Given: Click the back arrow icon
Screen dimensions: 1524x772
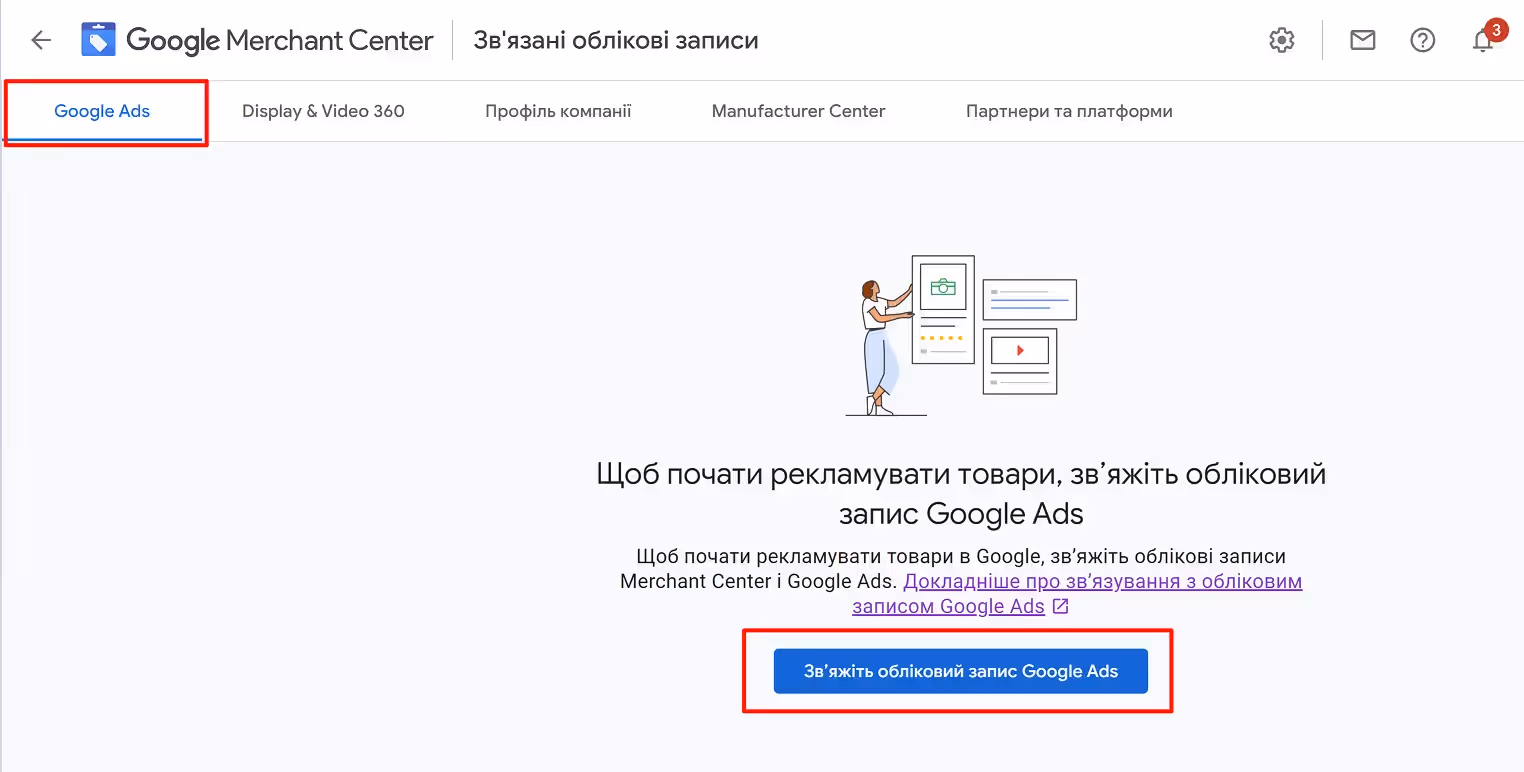Looking at the screenshot, I should (x=41, y=40).
